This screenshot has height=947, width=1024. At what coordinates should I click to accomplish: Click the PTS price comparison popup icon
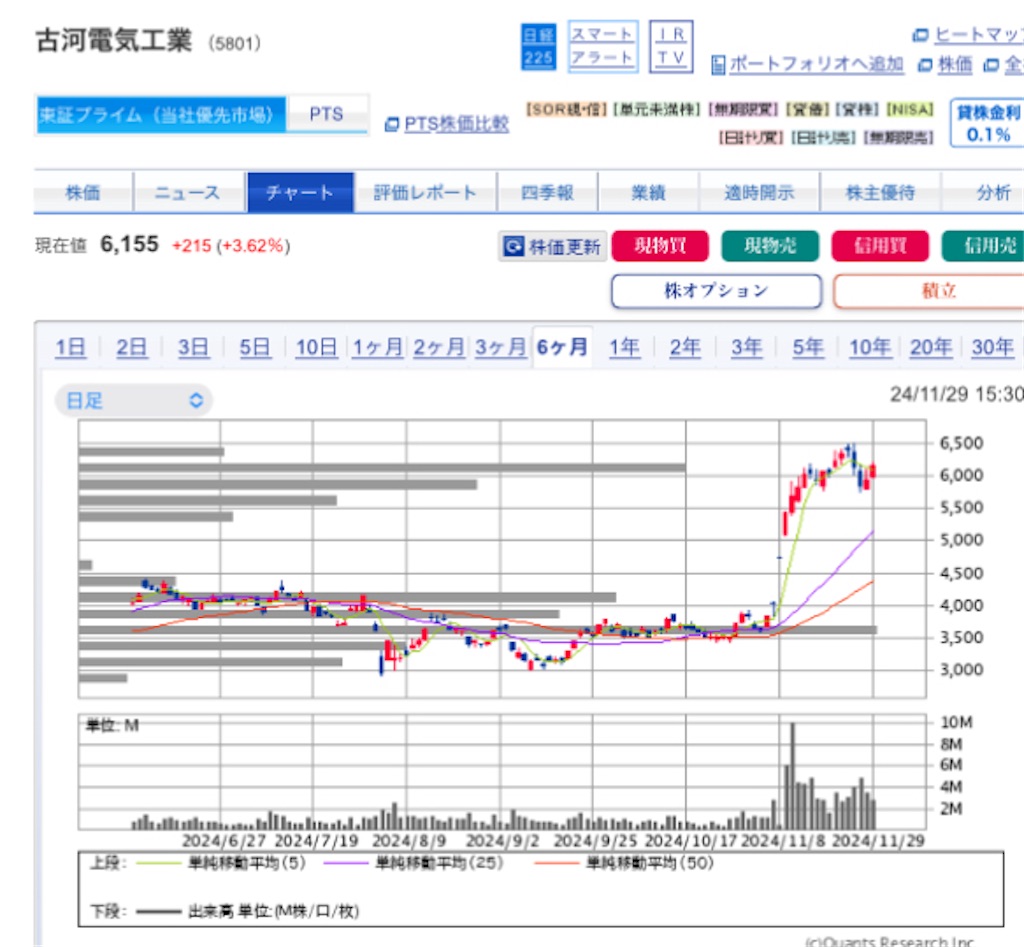391,124
